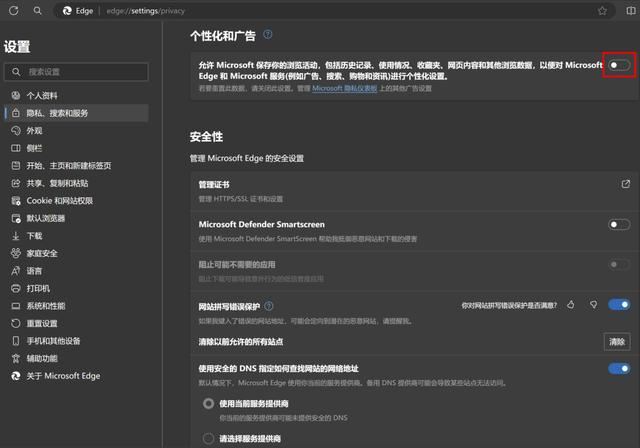
Task: Select the 请选择服务提供商 radio option
Action: coord(208,438)
